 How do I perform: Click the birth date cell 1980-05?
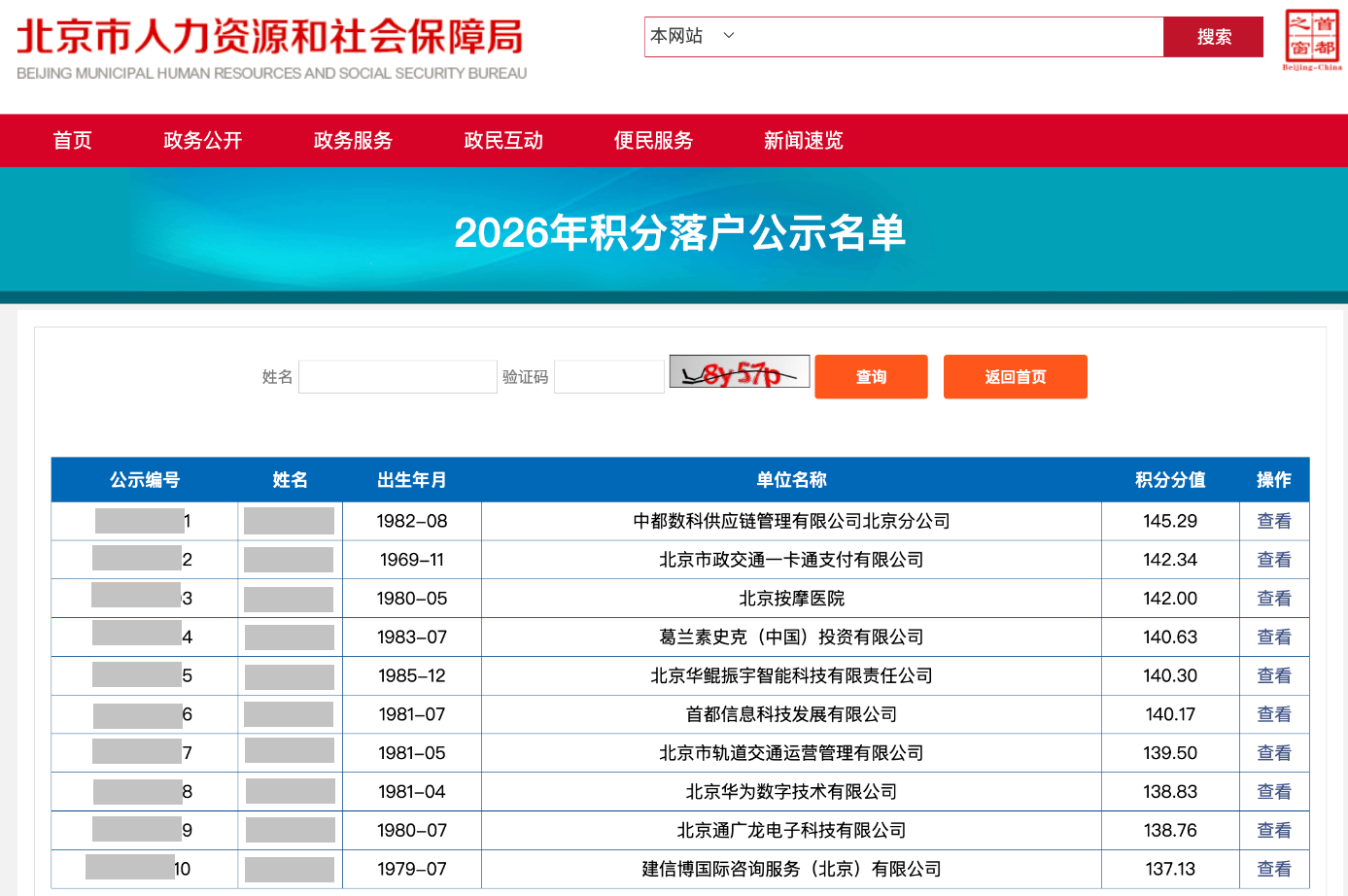click(412, 599)
